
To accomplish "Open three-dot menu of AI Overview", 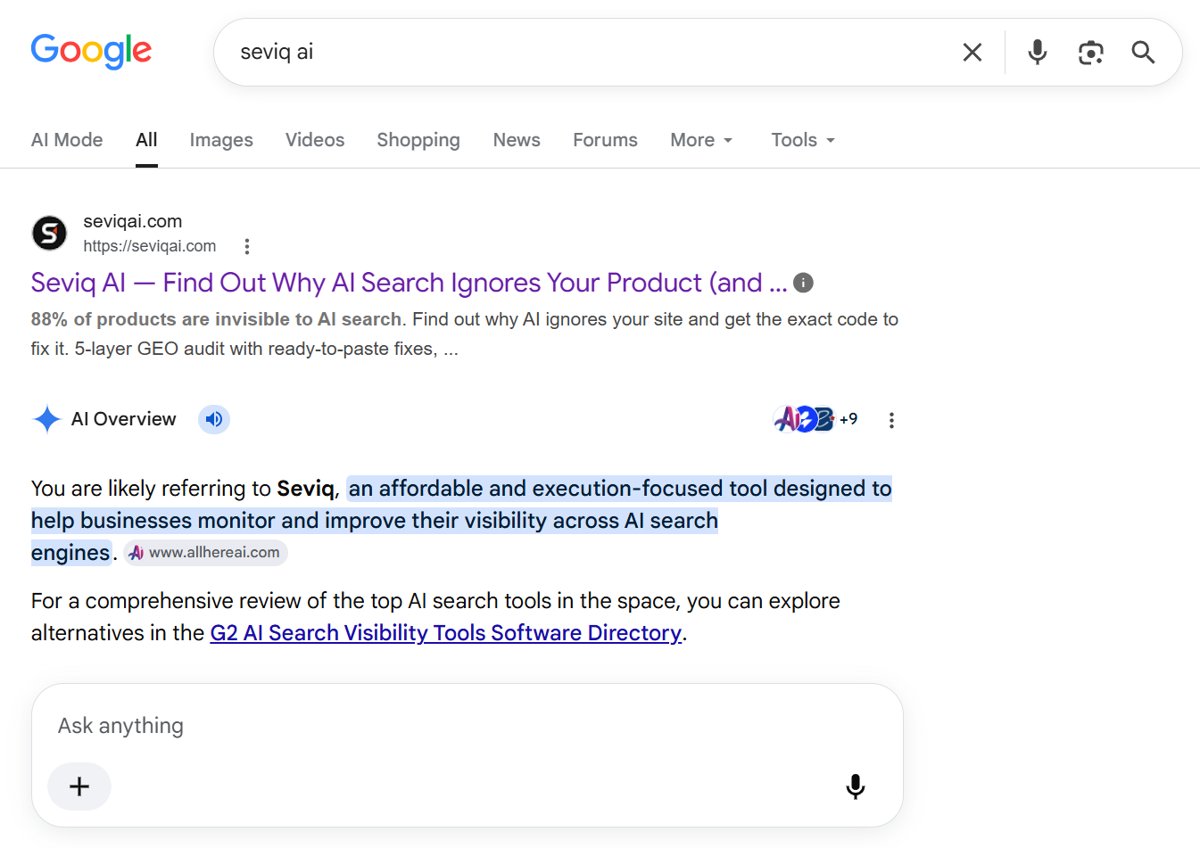I will [891, 420].
